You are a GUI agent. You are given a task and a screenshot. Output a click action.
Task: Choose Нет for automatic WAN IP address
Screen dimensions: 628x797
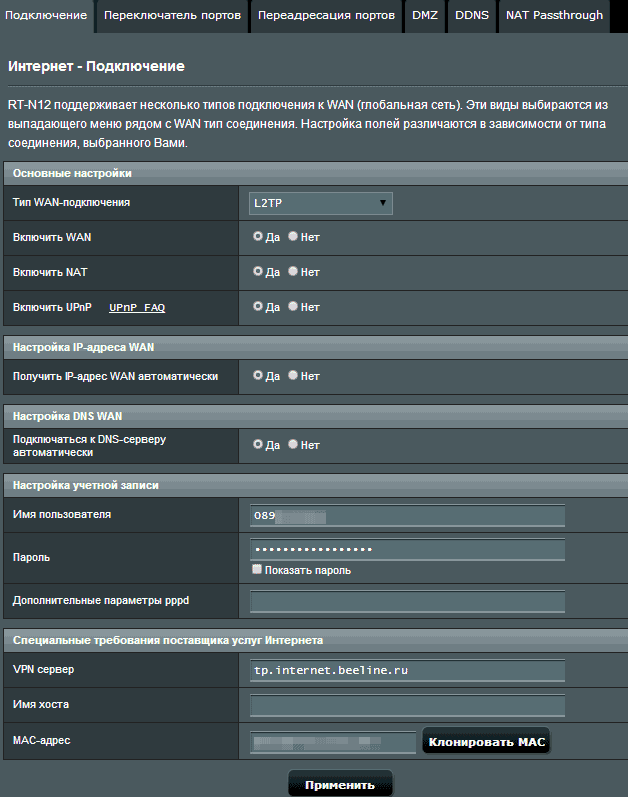tap(293, 376)
